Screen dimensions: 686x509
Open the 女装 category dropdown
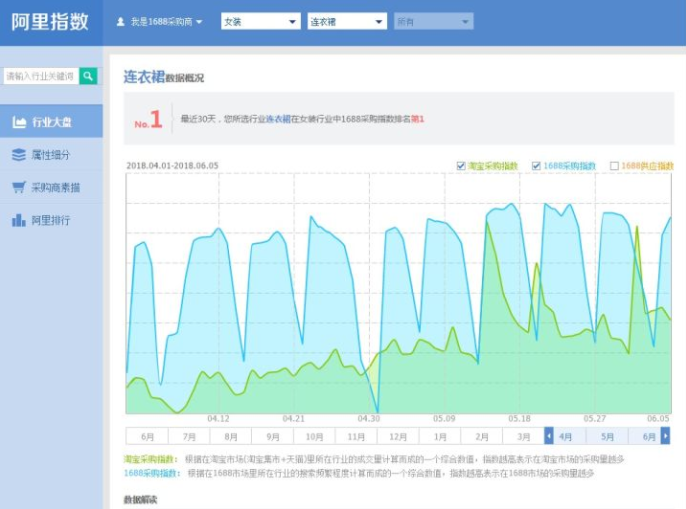[x=261, y=21]
